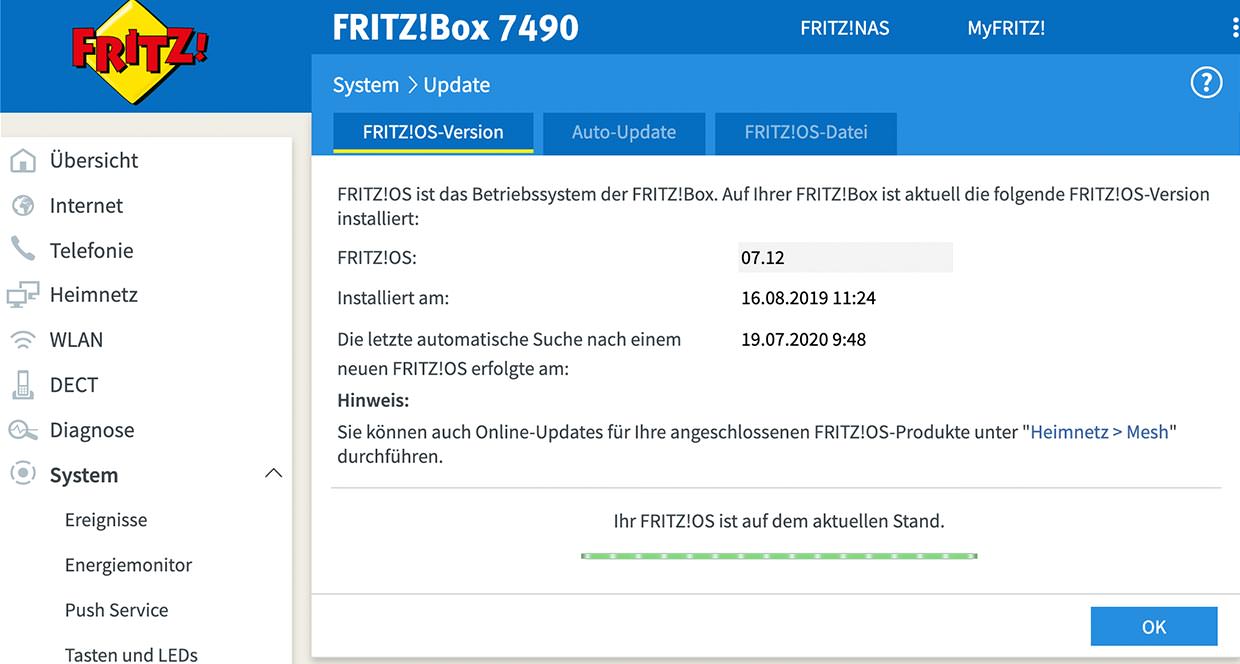Image resolution: width=1240 pixels, height=664 pixels.
Task: Click the DECT handset icon
Action: (23, 384)
